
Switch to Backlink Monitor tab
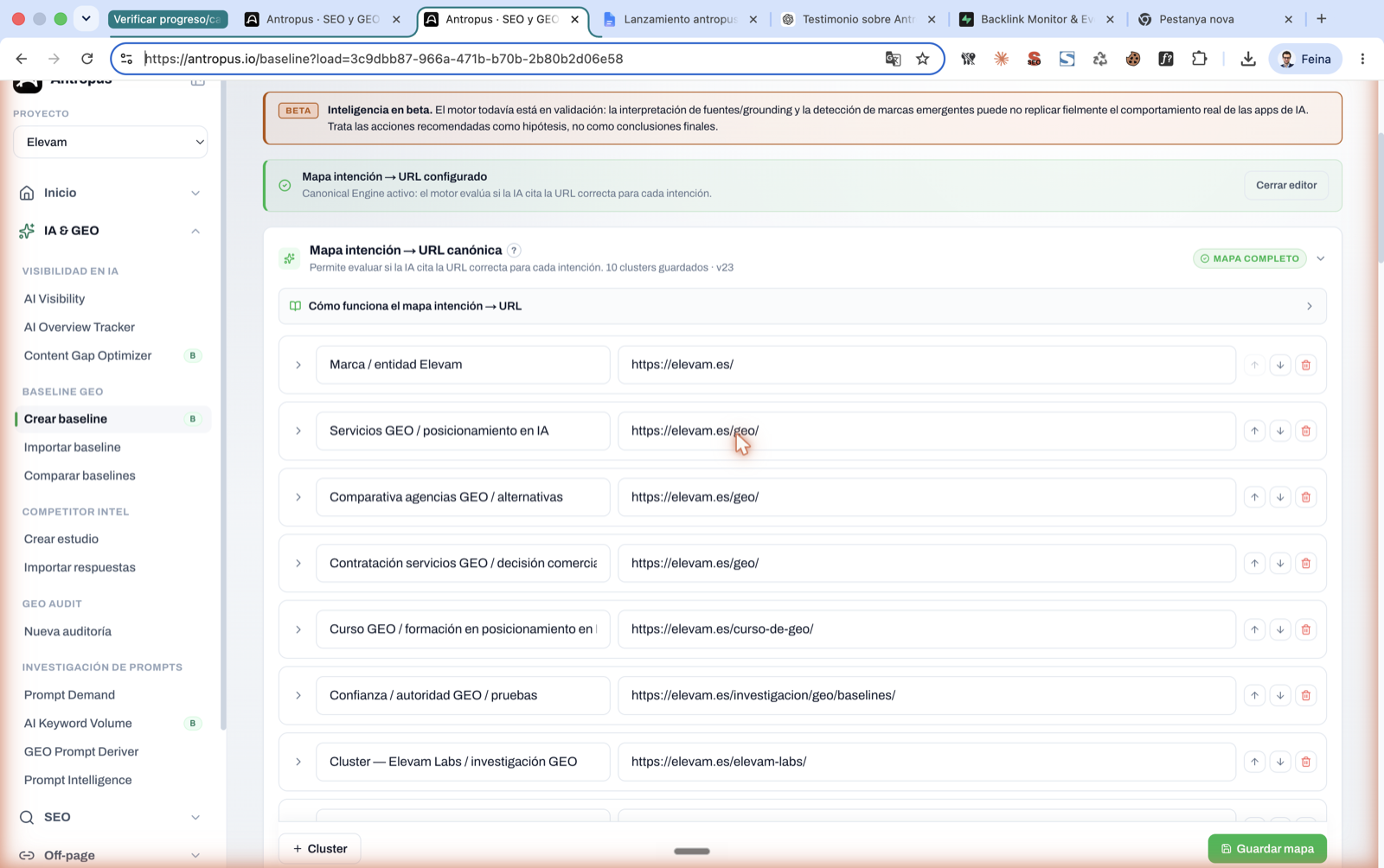(1035, 19)
